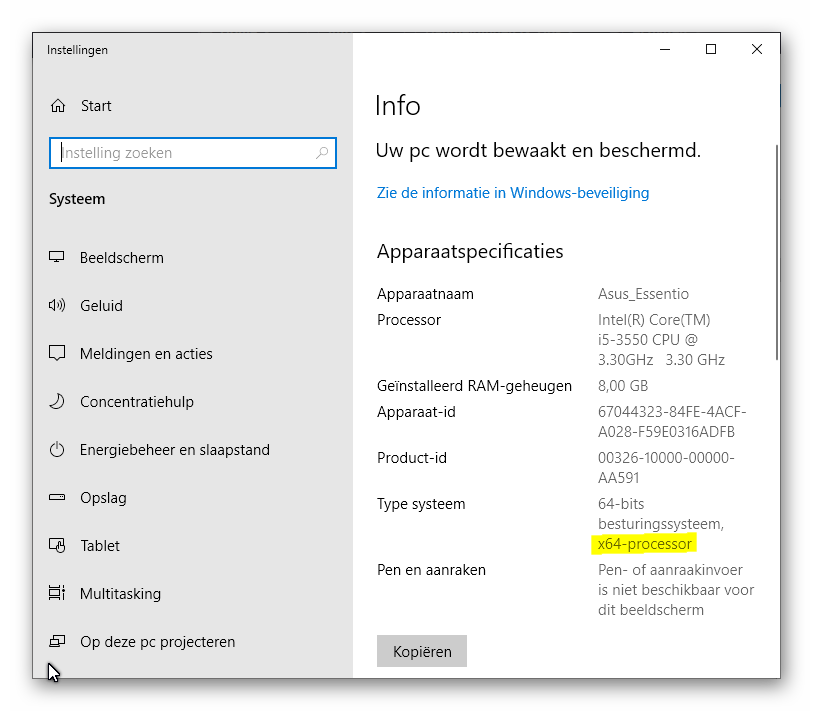
Task: Focus the Instelling zoeken search field
Action: click(x=193, y=153)
